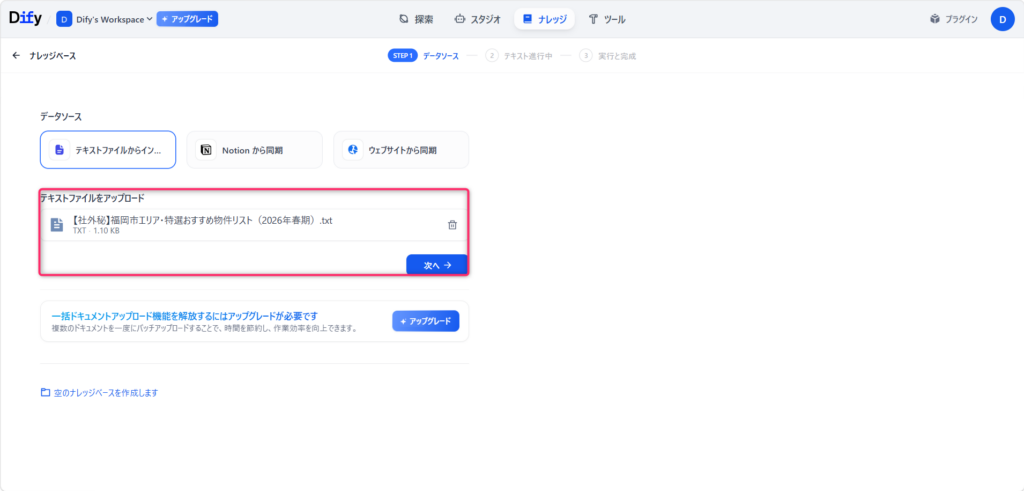Viewport: 1024px width, 491px height.
Task: Click the back arrow beside ナレッジベース
Action: point(16,56)
